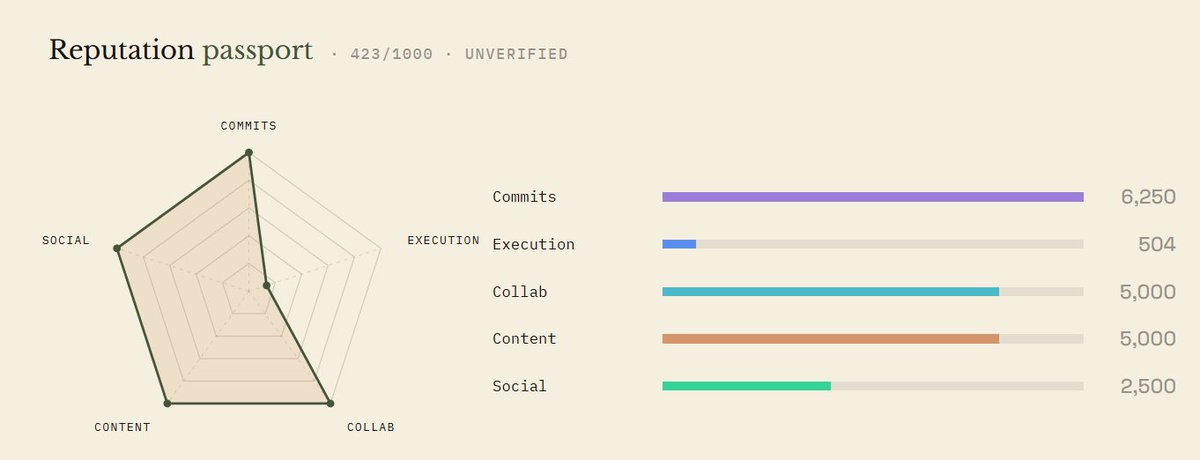Click the Social vertex dot on radar
Screen dimensions: 1200x460
[x=117, y=248]
